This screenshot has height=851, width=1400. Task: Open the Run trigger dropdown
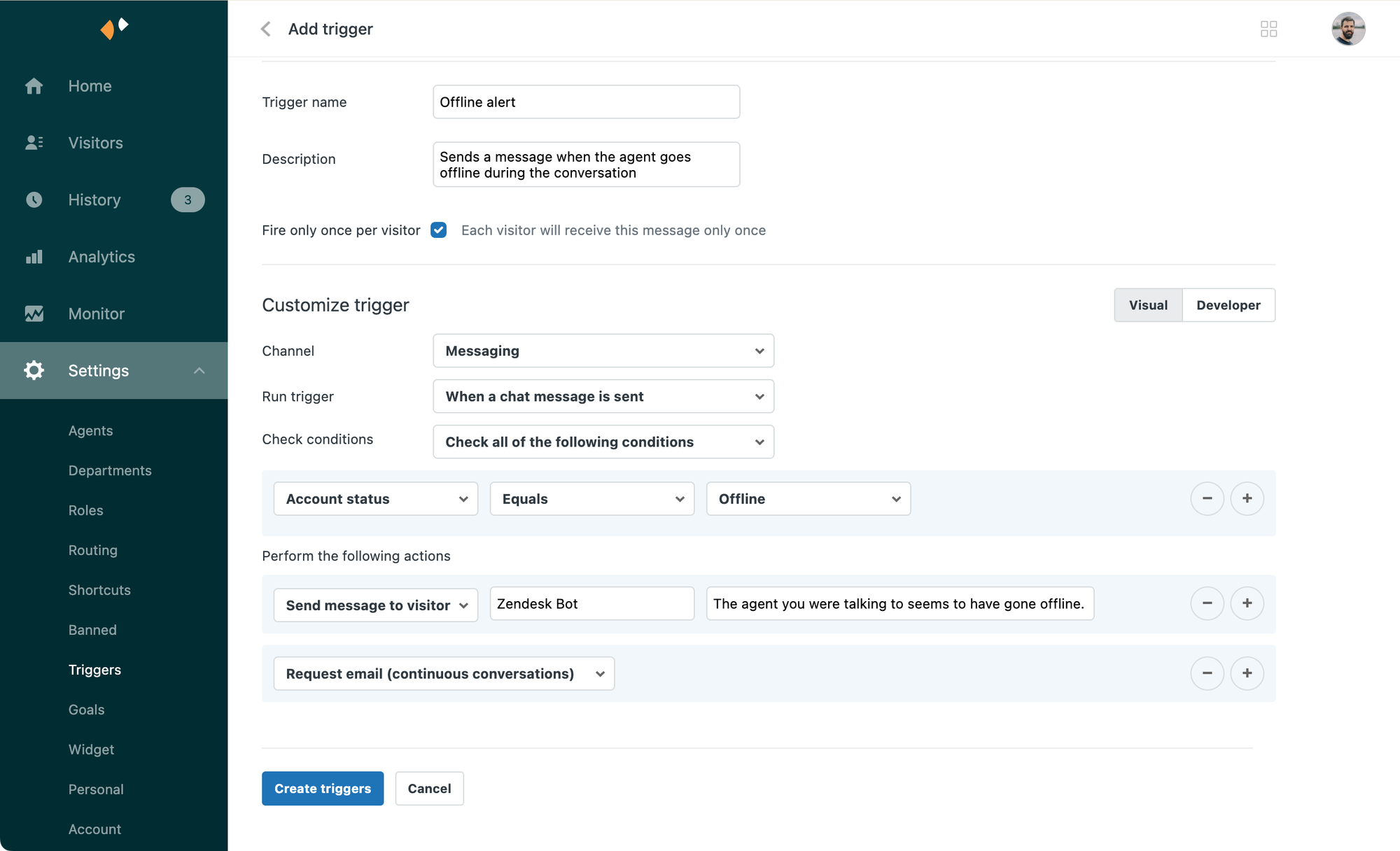pyautogui.click(x=603, y=396)
